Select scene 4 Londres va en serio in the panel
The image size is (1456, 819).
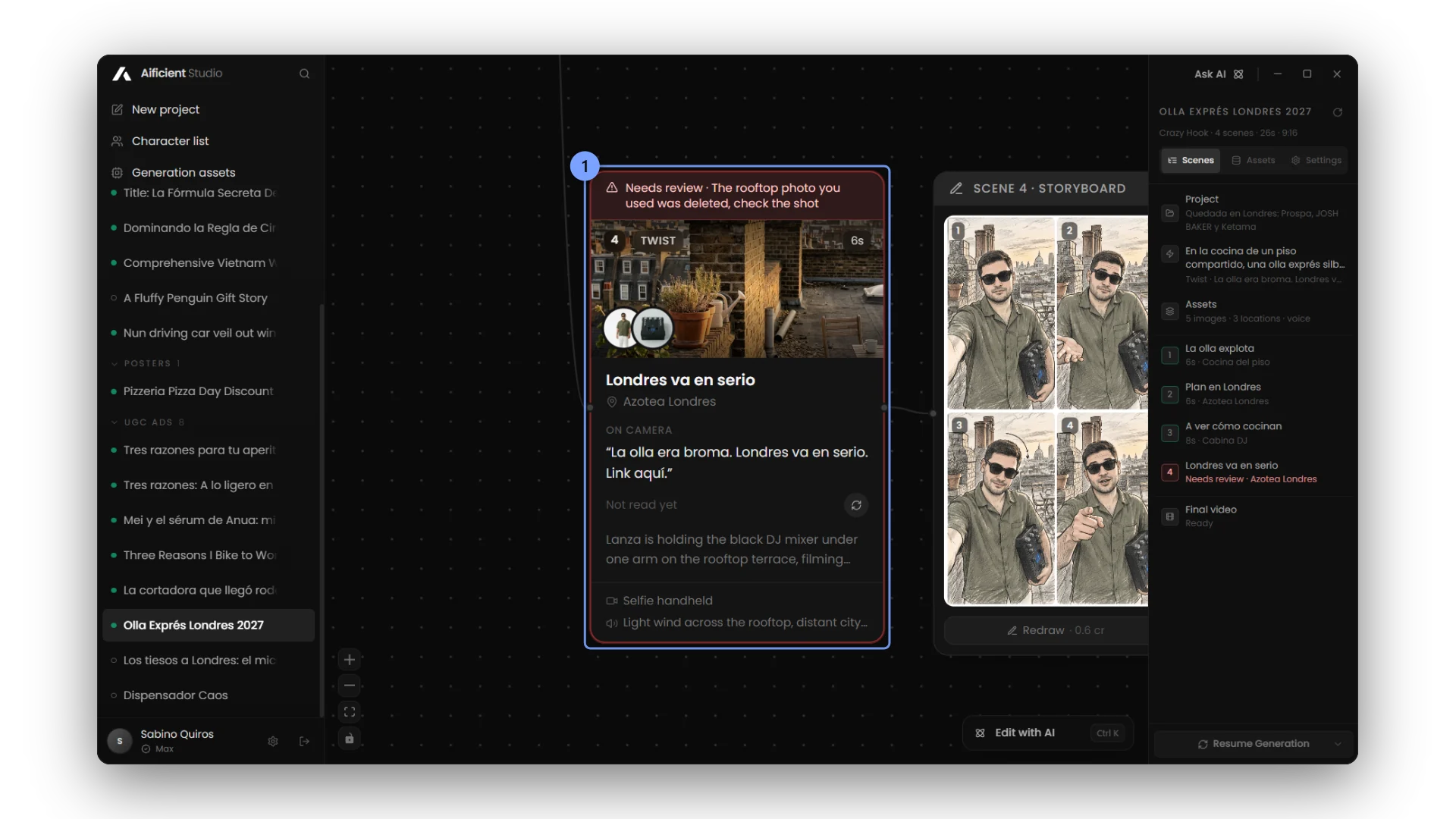coord(1253,472)
